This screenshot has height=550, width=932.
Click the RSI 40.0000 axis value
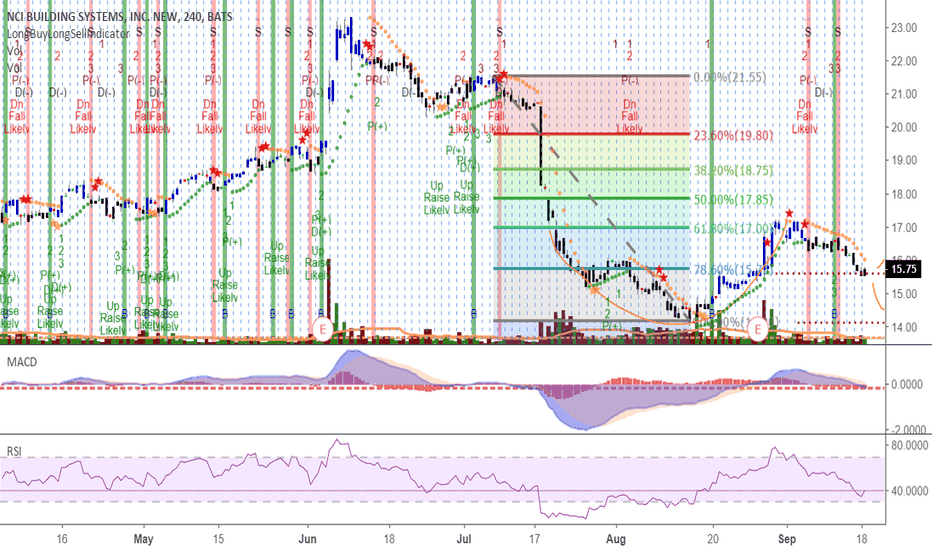(x=907, y=491)
